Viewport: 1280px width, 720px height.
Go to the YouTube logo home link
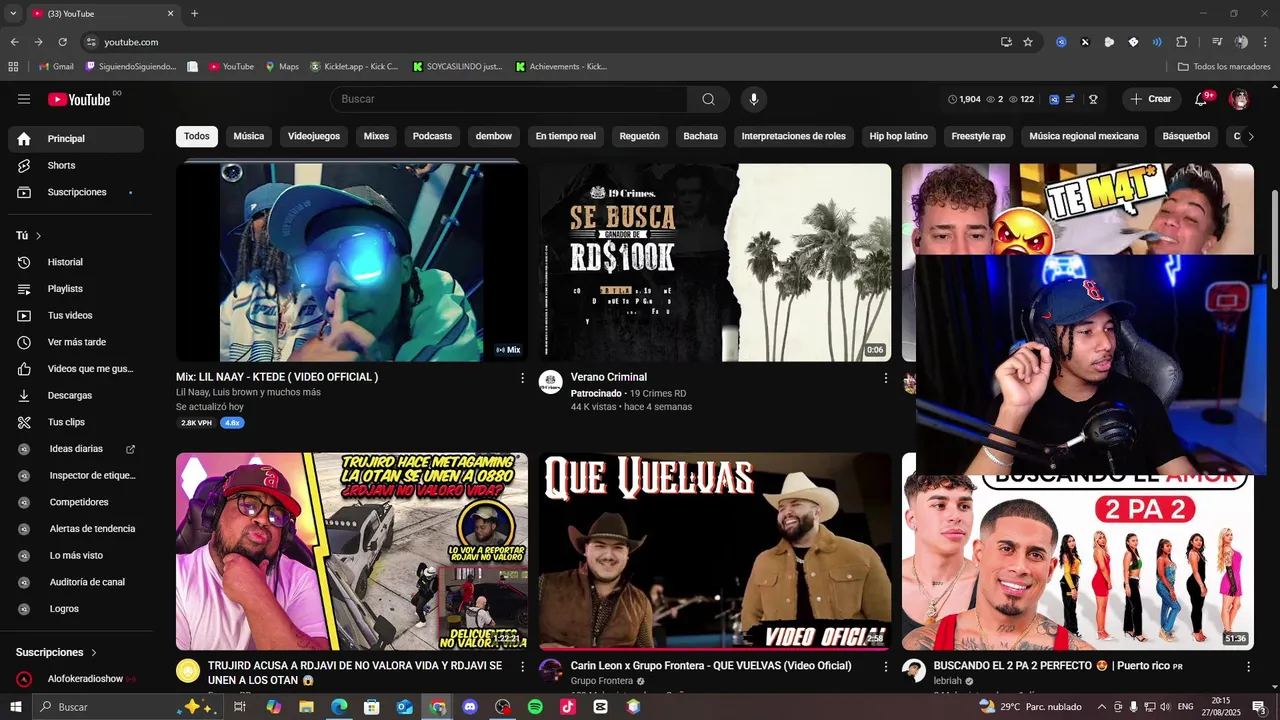[79, 99]
